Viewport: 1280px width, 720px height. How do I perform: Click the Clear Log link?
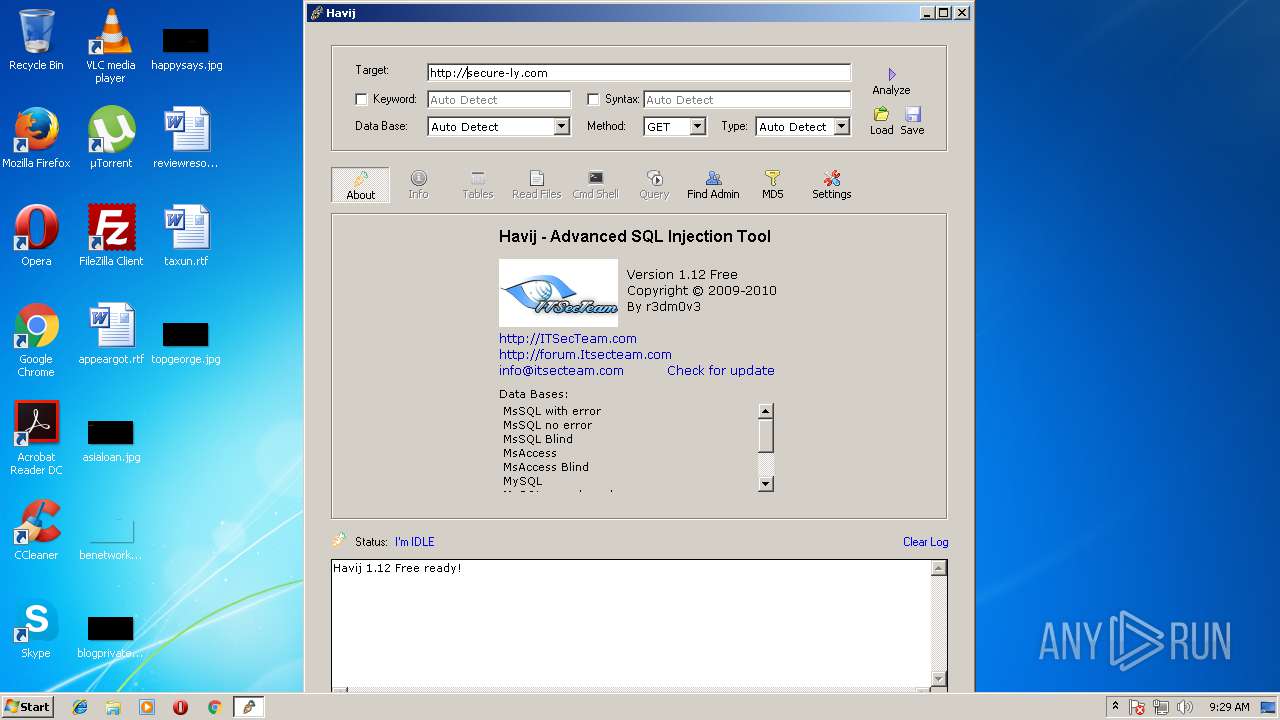pos(925,542)
